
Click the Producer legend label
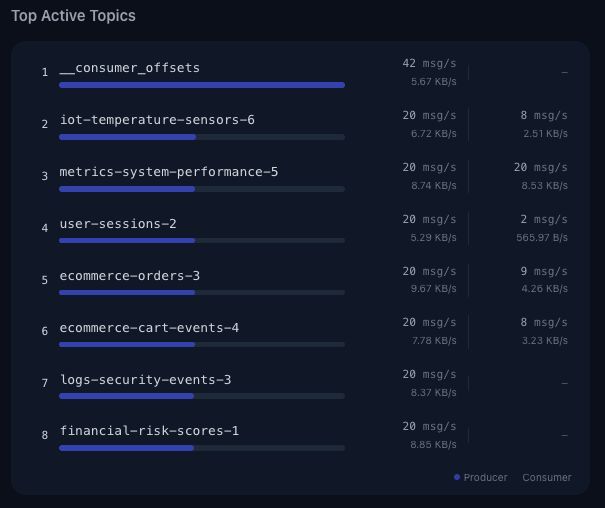(x=485, y=478)
